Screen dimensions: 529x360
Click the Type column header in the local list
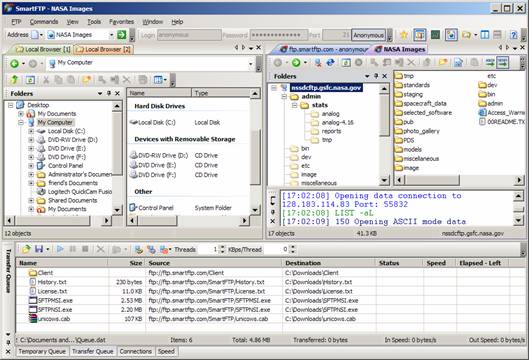(221, 93)
